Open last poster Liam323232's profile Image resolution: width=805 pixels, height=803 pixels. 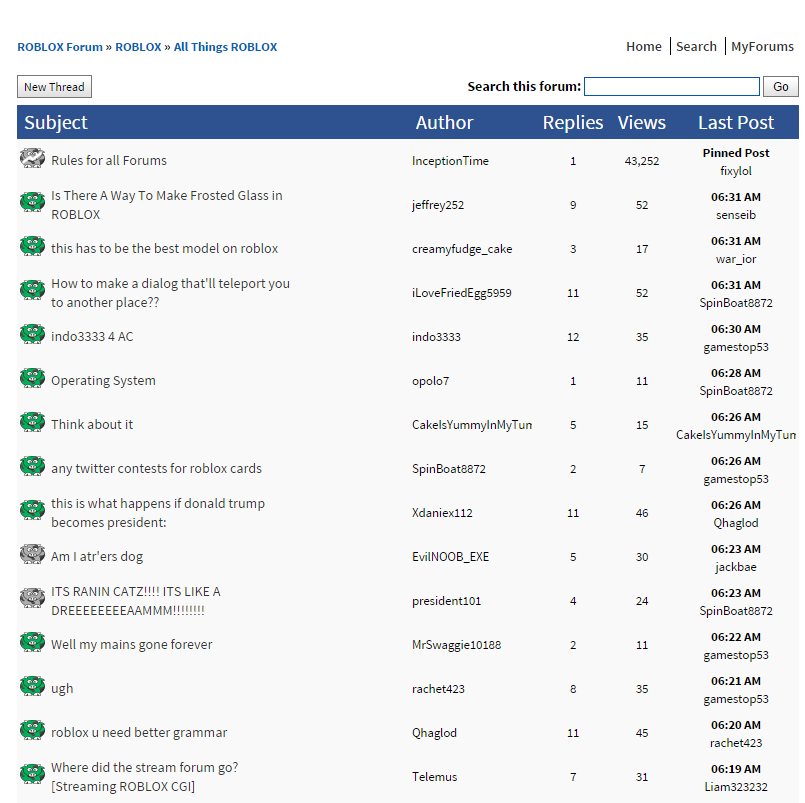[x=736, y=787]
